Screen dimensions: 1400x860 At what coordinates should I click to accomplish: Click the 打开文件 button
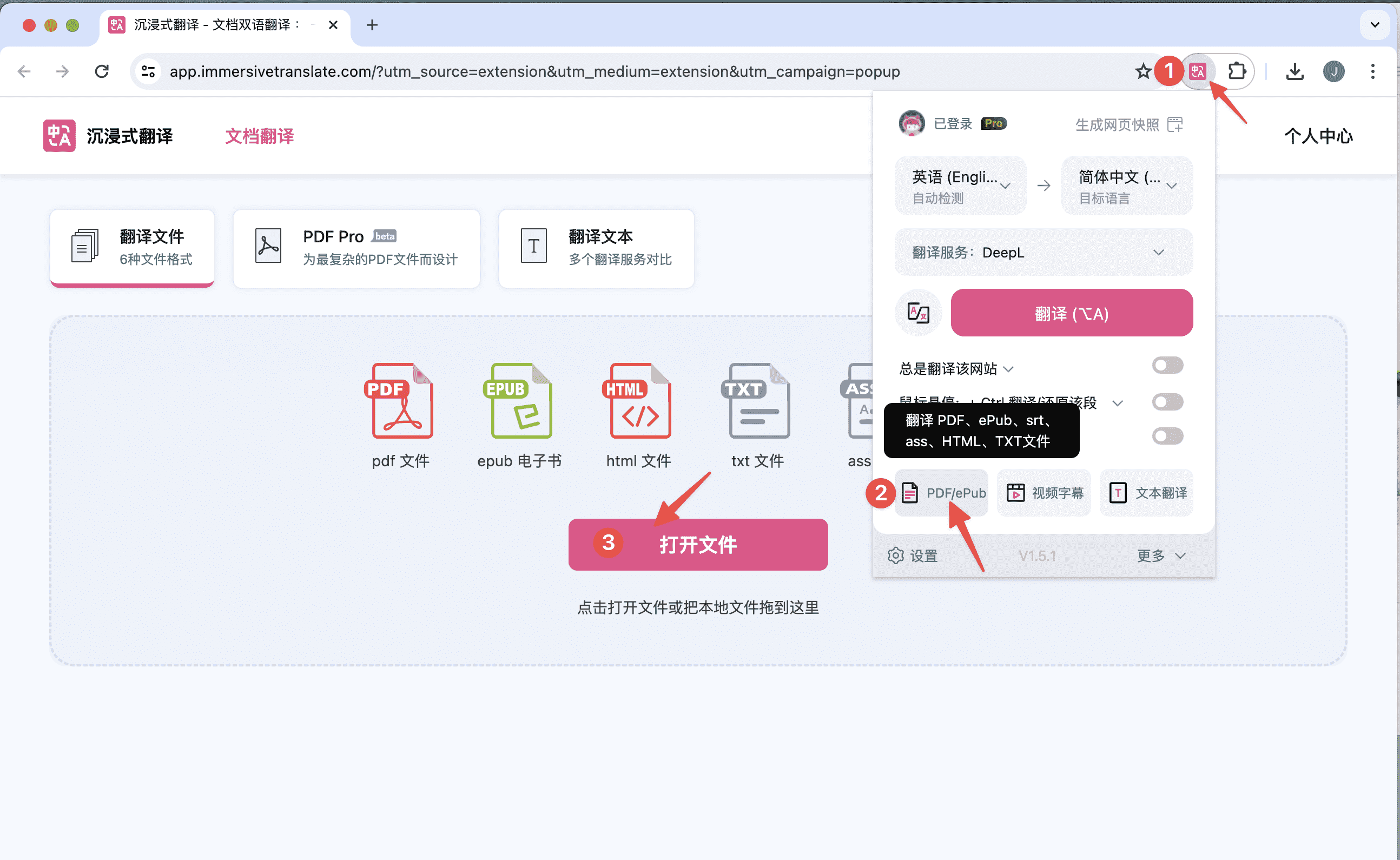697,544
